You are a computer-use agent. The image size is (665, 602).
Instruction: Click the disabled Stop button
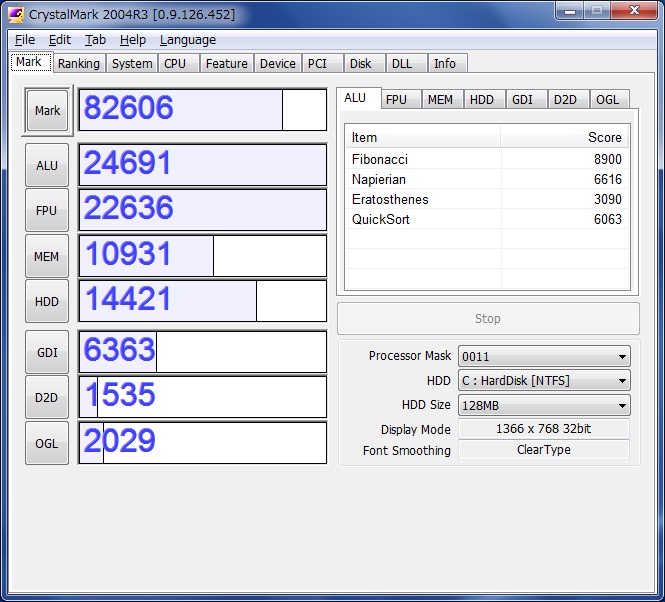pos(488,318)
